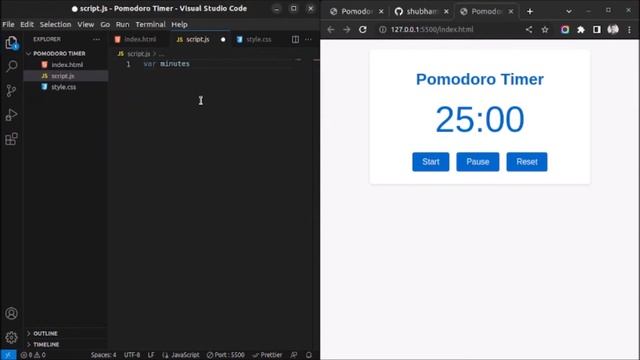Expand the OUTLINE section

tap(45, 333)
